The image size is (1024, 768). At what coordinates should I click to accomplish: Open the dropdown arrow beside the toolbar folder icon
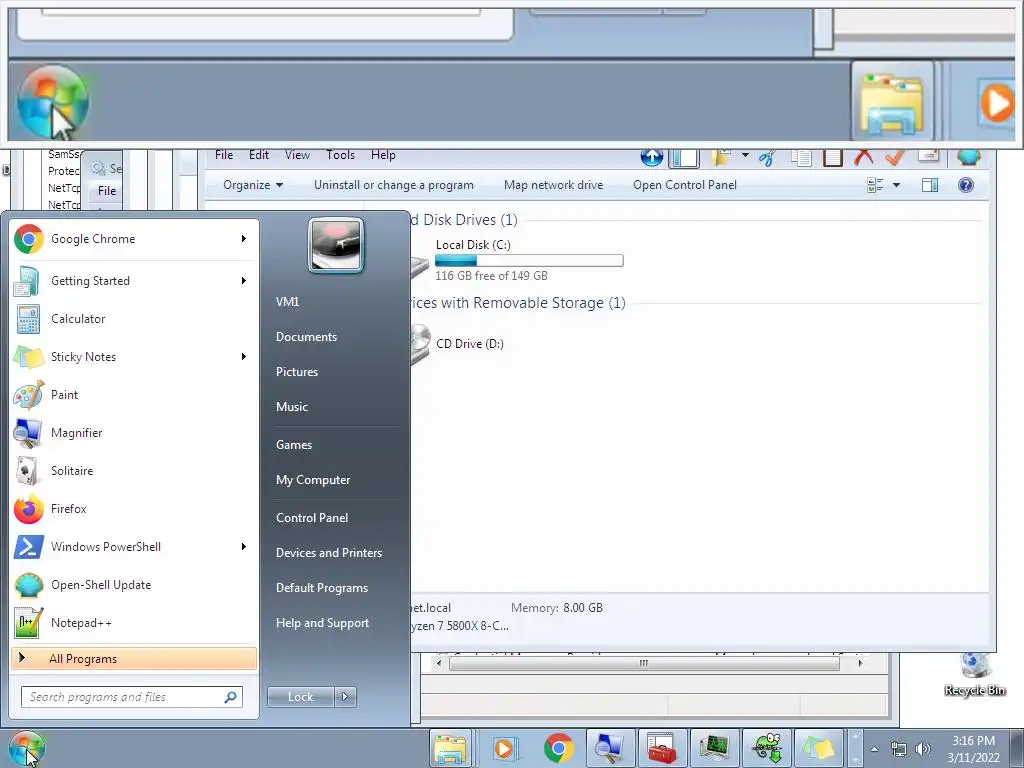(x=745, y=155)
